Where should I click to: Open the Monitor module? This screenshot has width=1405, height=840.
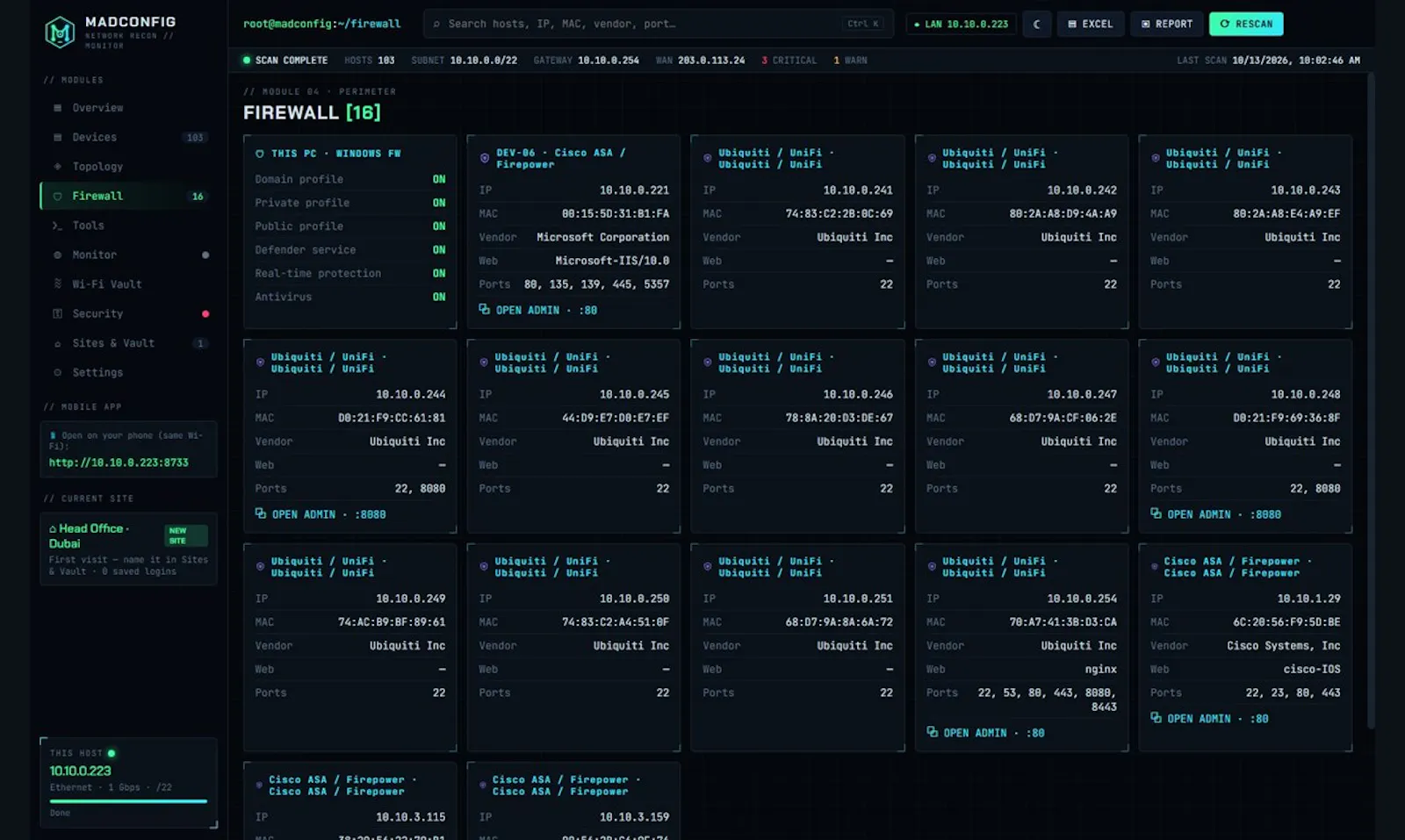pos(127,255)
